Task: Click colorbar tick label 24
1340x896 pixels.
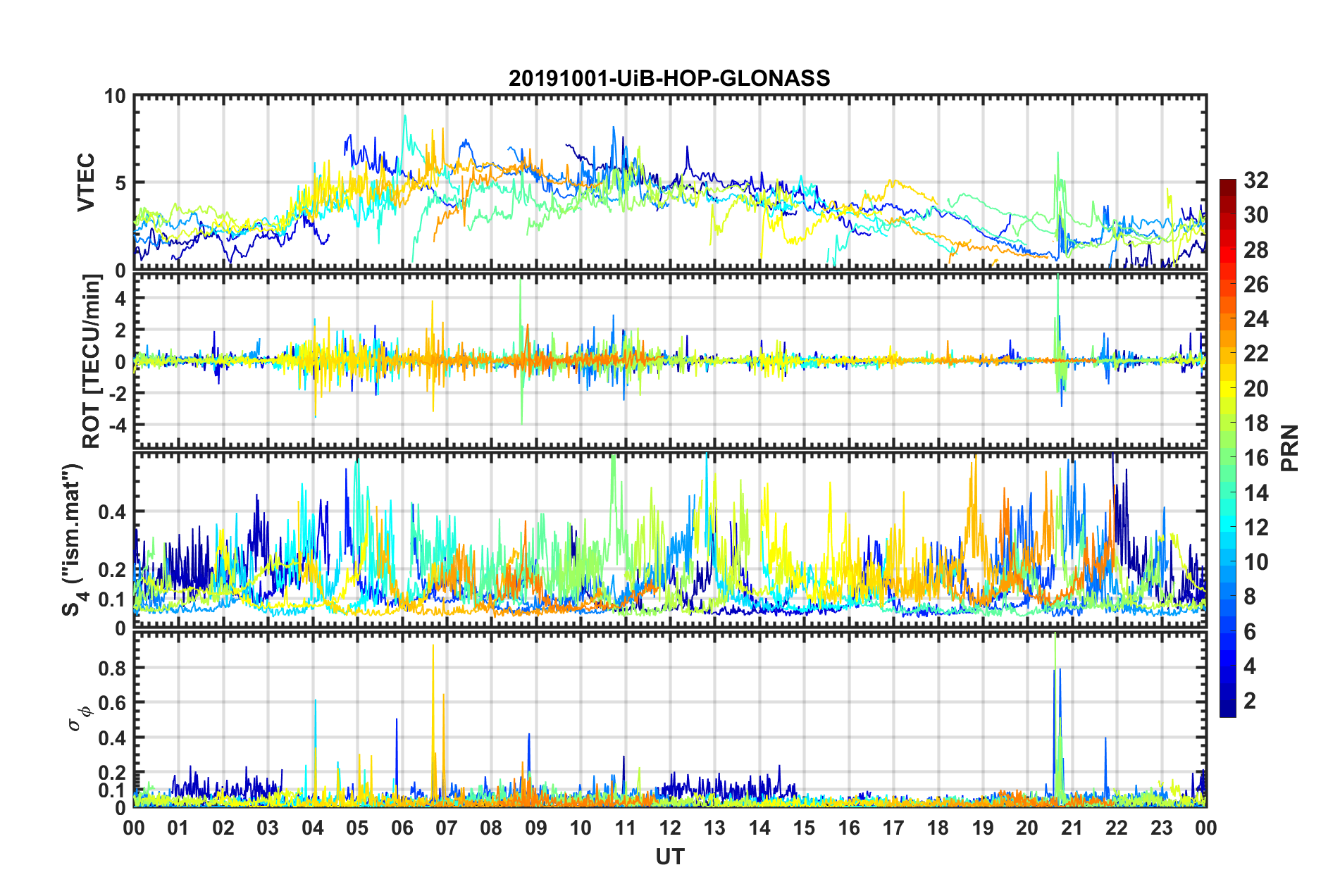Action: pos(1255,319)
